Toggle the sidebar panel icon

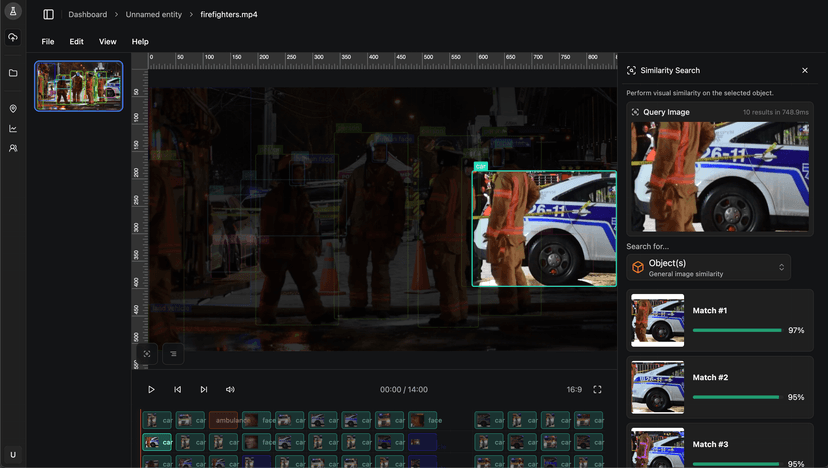48,15
